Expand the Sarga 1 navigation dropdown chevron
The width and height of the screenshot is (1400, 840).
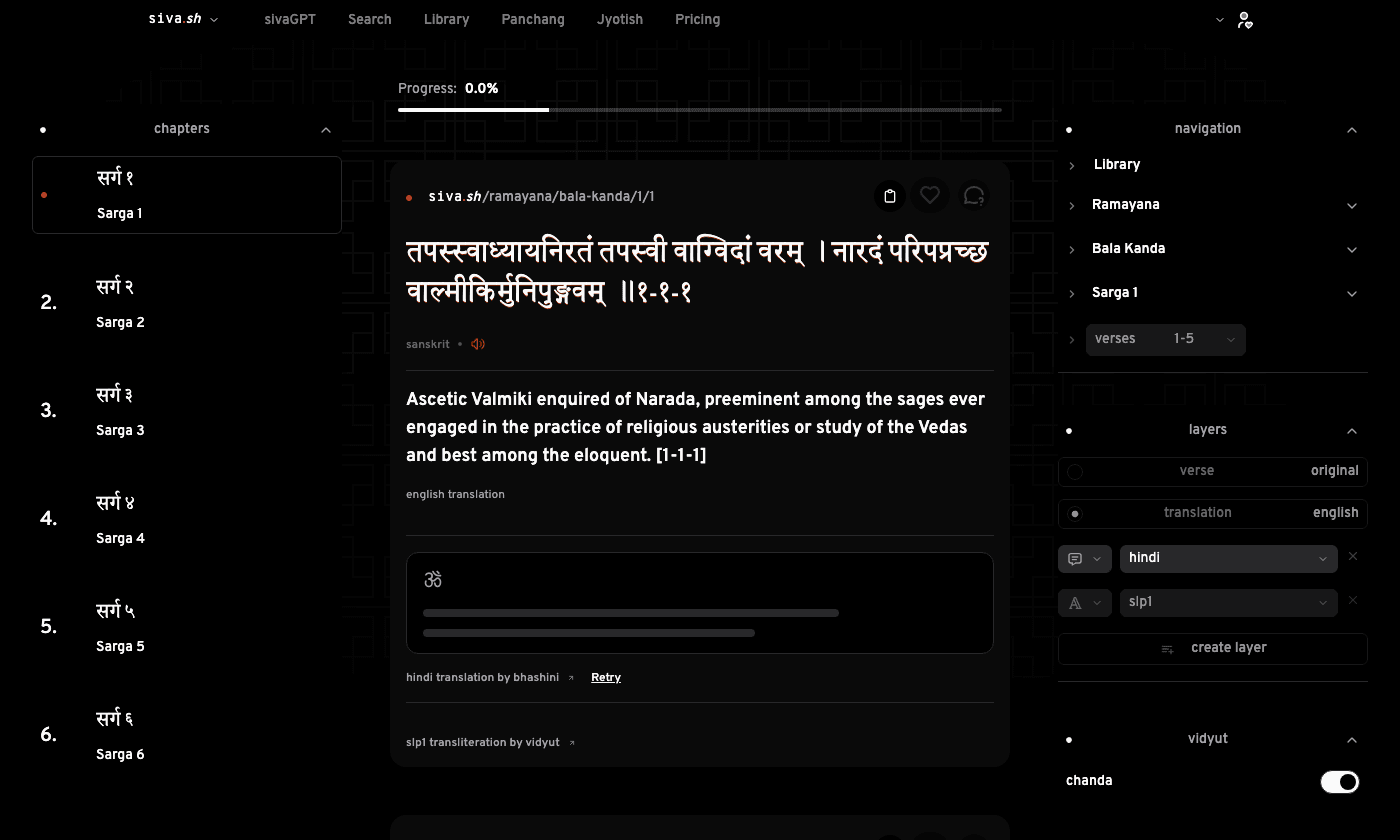(1352, 294)
